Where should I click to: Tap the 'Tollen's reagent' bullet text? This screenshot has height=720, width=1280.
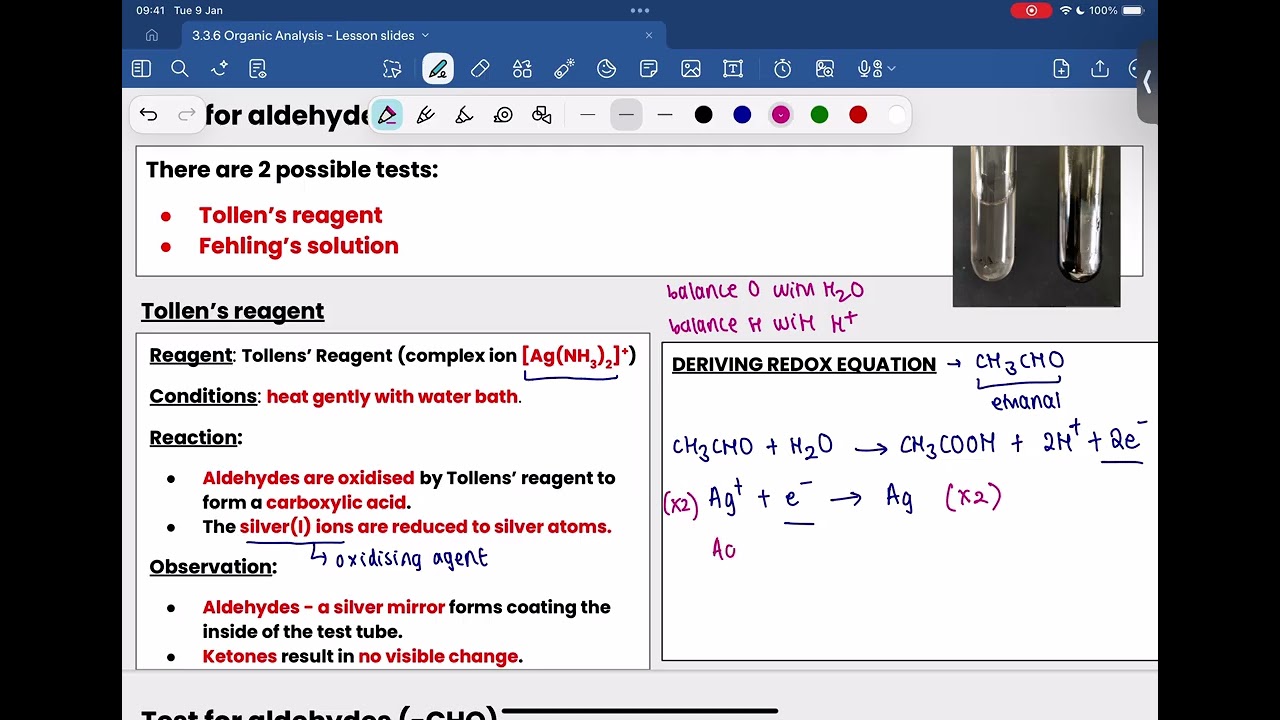pyautogui.click(x=290, y=215)
